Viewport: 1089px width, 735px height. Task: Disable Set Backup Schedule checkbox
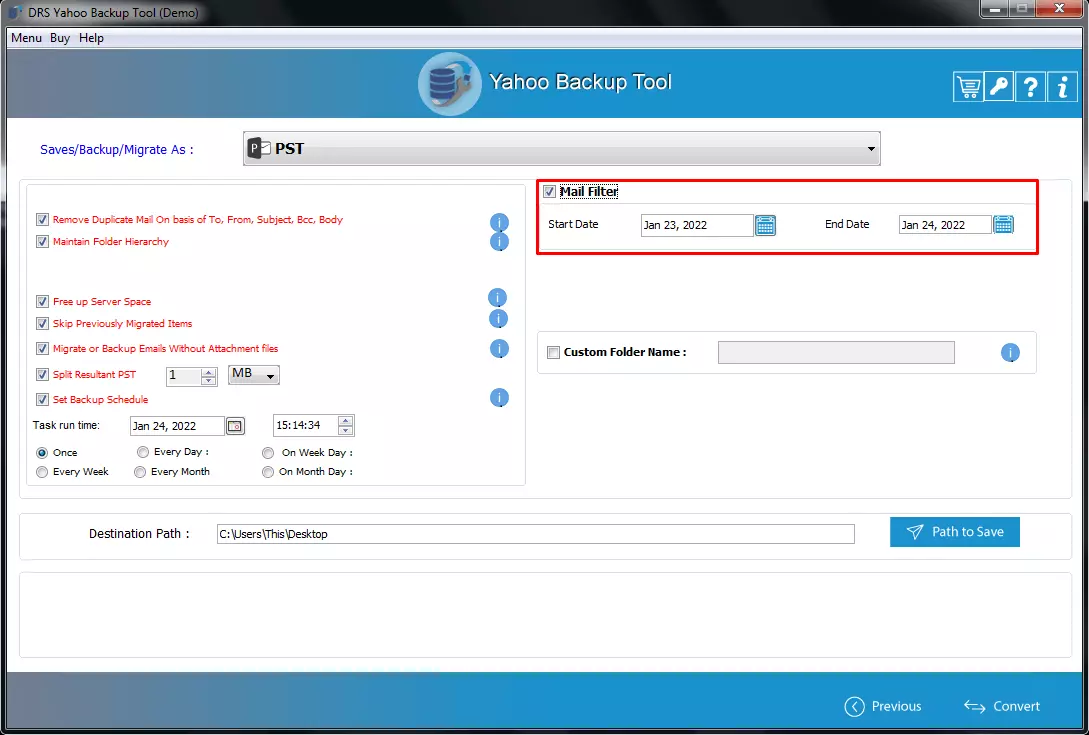[x=42, y=399]
